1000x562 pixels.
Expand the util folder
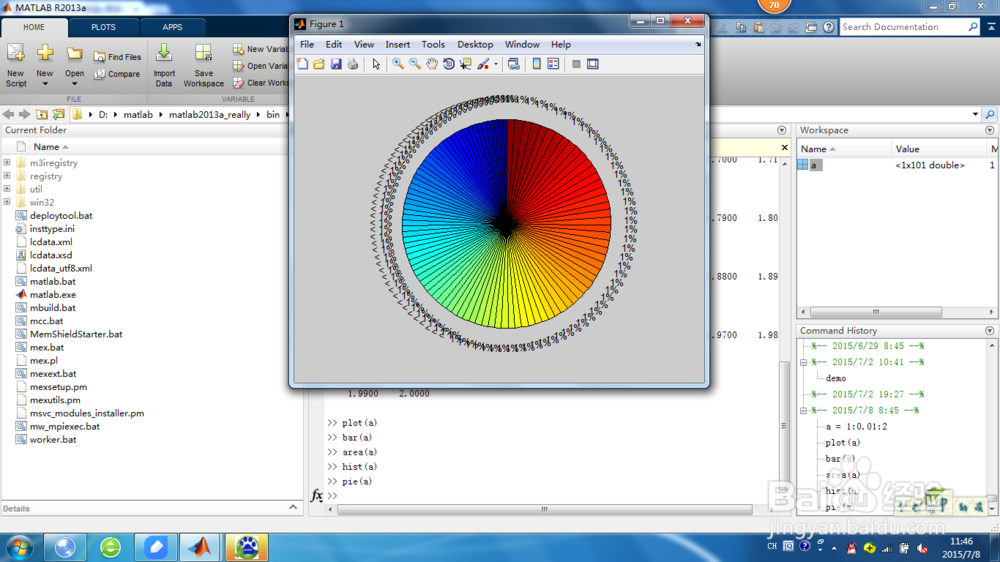[7, 189]
